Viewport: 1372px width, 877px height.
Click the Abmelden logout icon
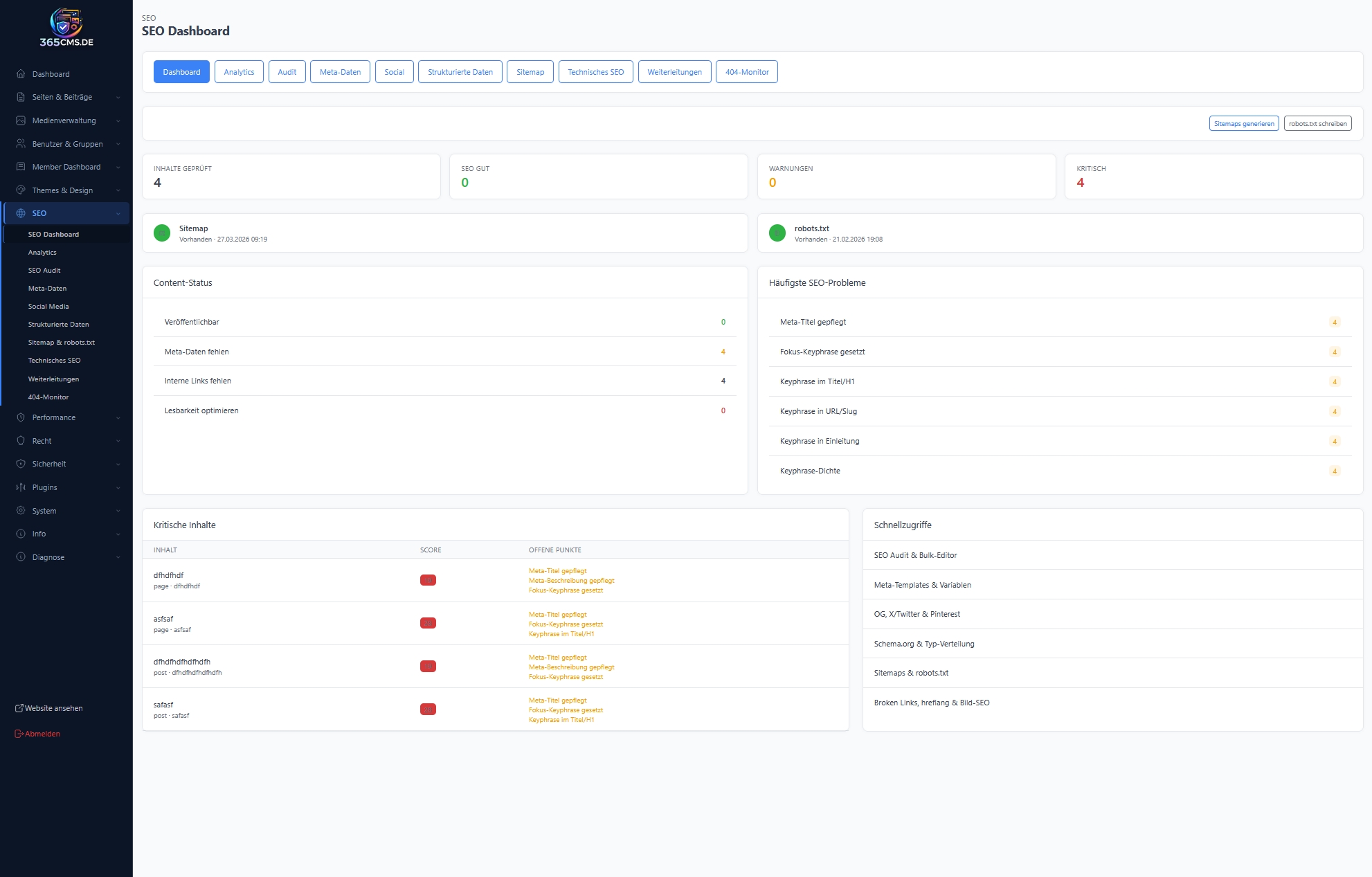point(19,734)
